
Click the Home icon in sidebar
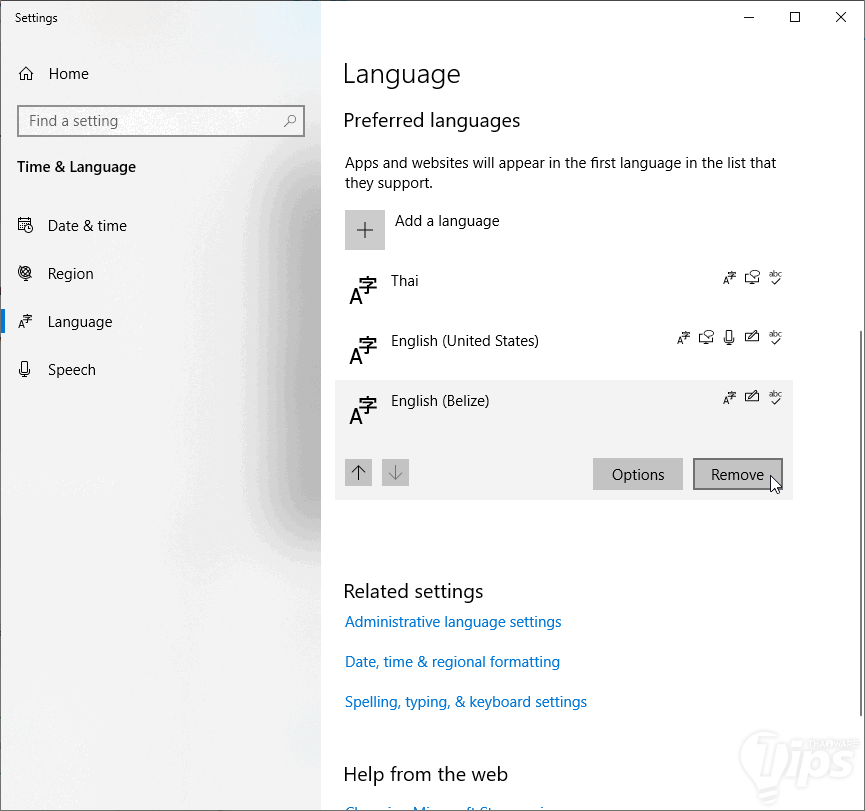click(x=26, y=73)
